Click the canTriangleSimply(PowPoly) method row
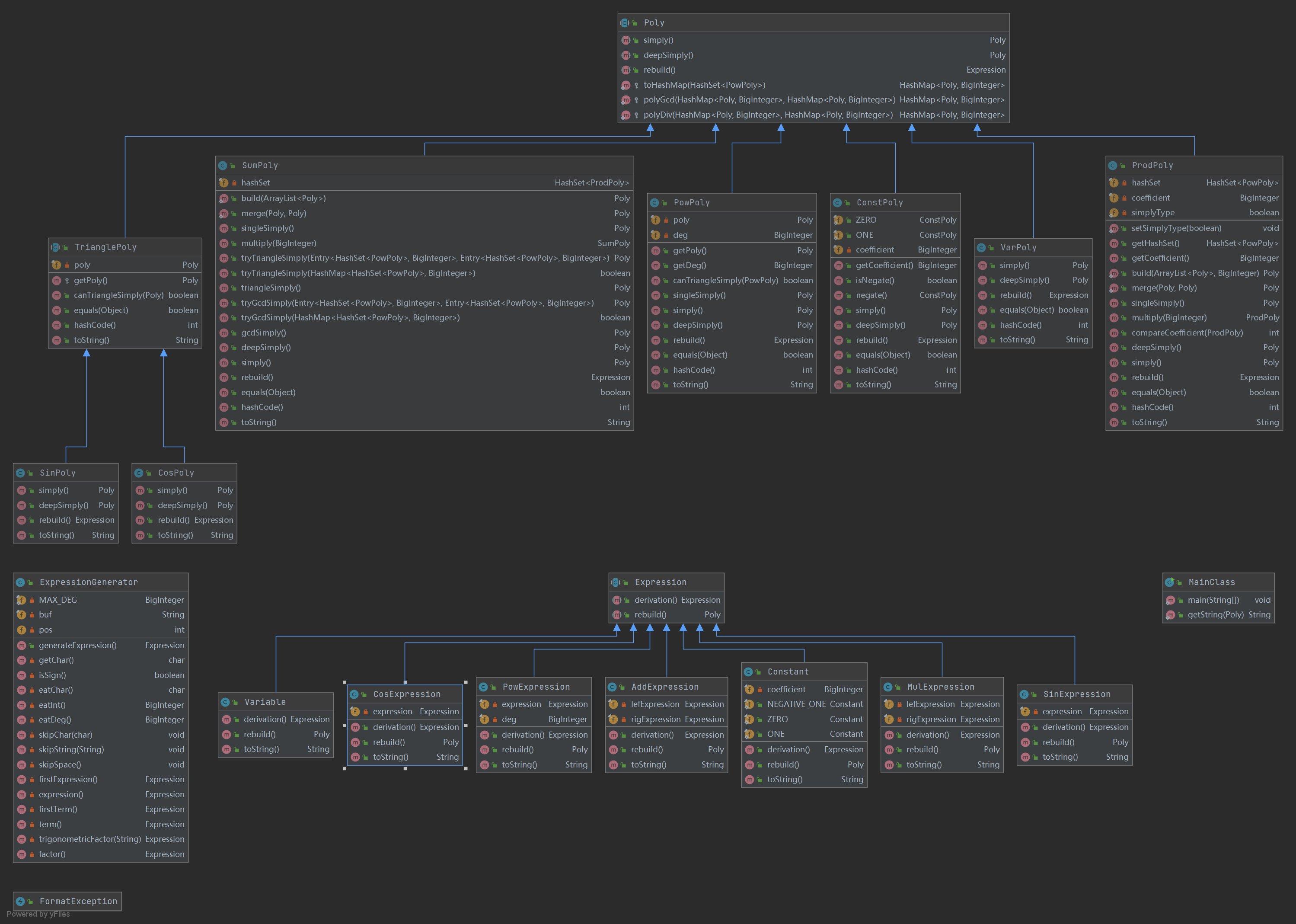The height and width of the screenshot is (924, 1296). (726, 281)
